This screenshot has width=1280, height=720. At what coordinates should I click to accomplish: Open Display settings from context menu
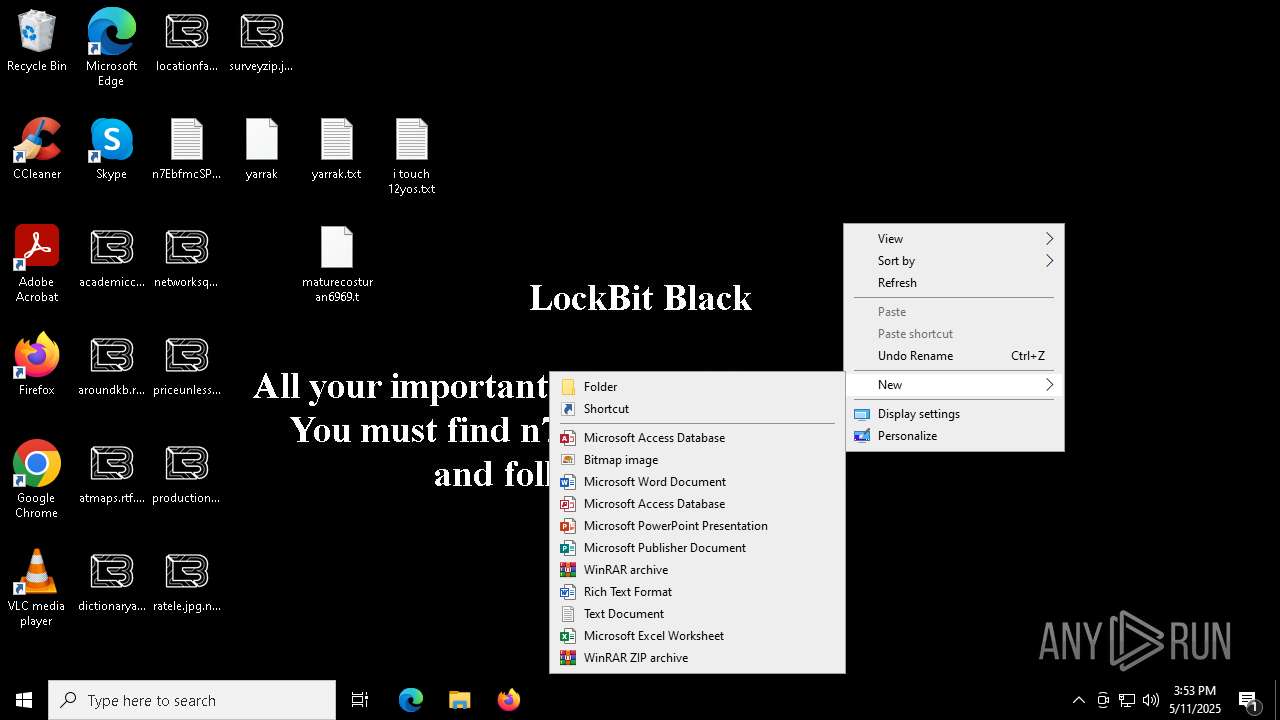click(954, 414)
